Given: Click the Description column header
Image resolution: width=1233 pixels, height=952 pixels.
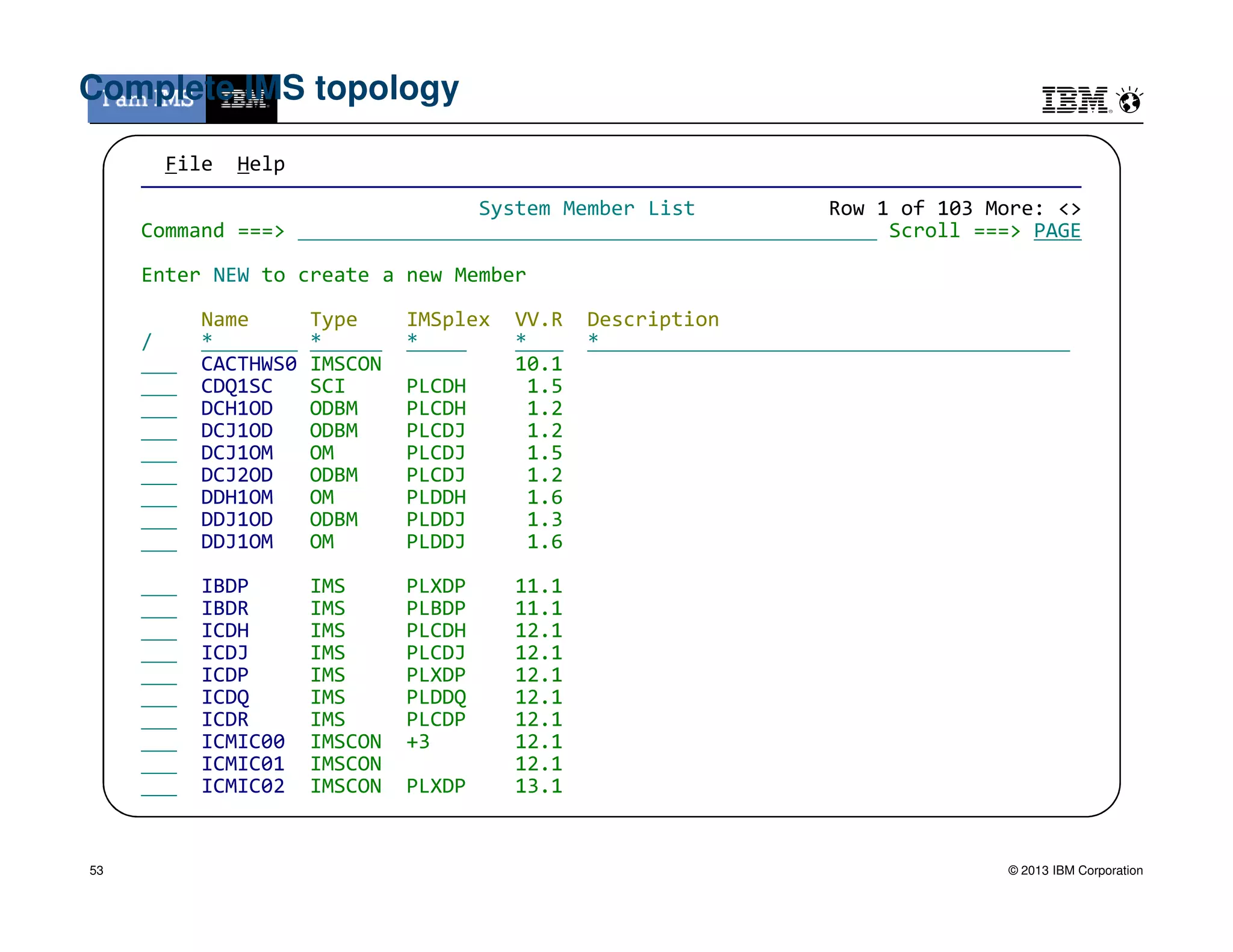Looking at the screenshot, I should 653,320.
